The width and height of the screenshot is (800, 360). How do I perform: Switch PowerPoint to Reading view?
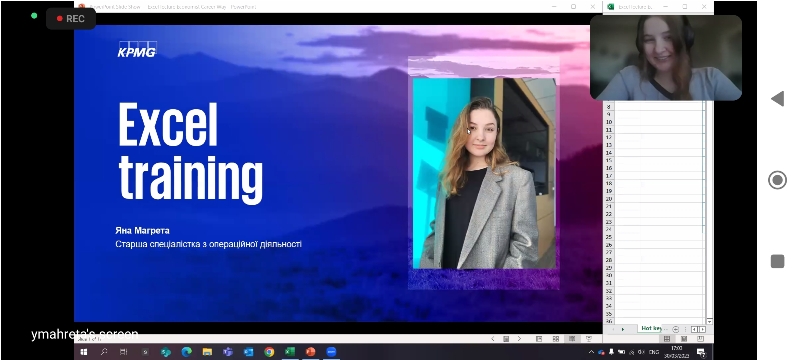click(572, 339)
